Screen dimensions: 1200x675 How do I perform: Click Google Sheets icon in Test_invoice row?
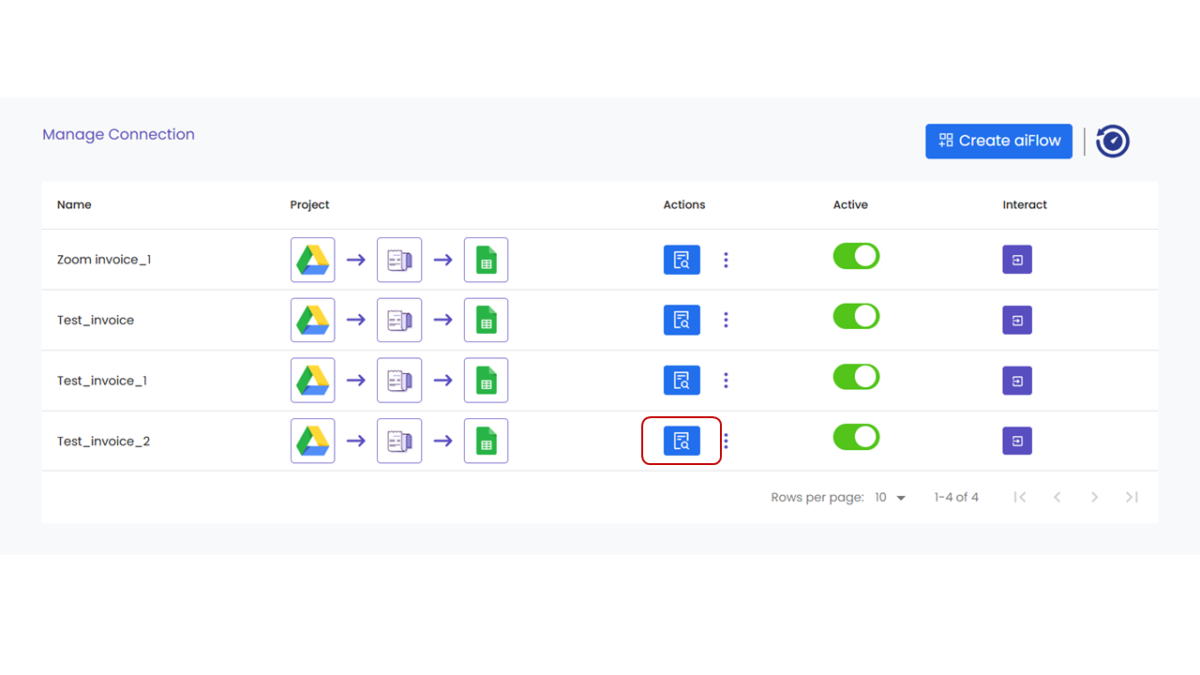486,320
